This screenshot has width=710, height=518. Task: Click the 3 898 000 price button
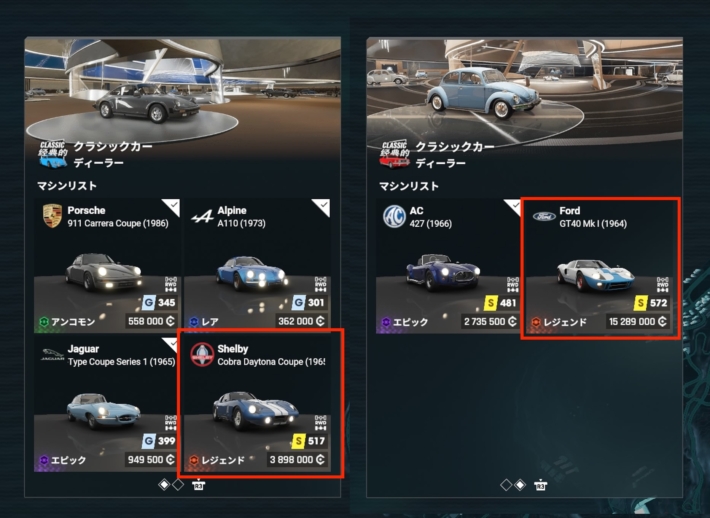(x=297, y=460)
